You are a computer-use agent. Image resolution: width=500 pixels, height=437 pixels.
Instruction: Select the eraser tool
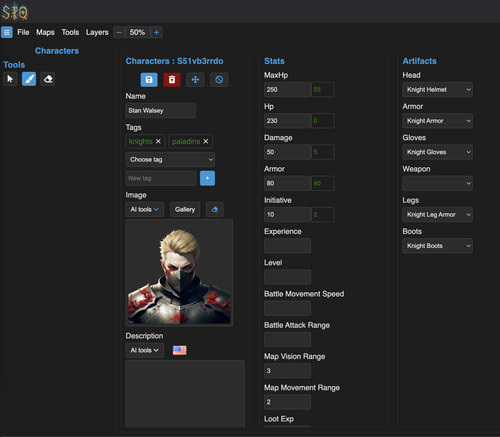tap(48, 79)
